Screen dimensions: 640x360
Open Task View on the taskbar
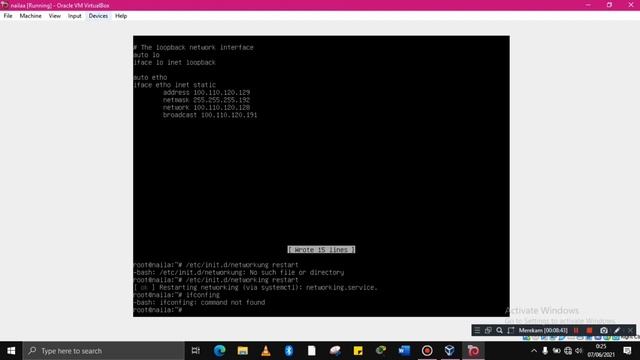[196, 351]
